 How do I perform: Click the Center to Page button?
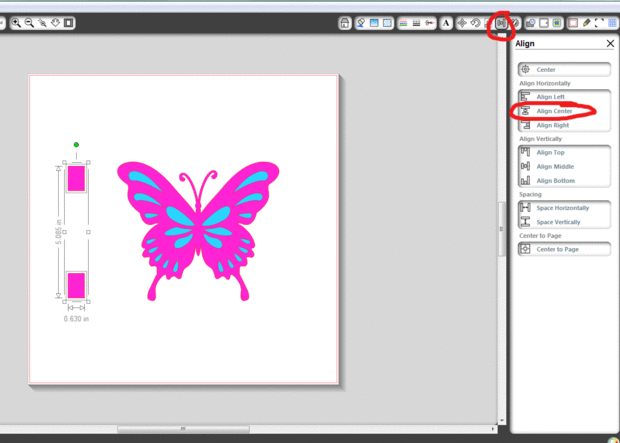click(564, 249)
